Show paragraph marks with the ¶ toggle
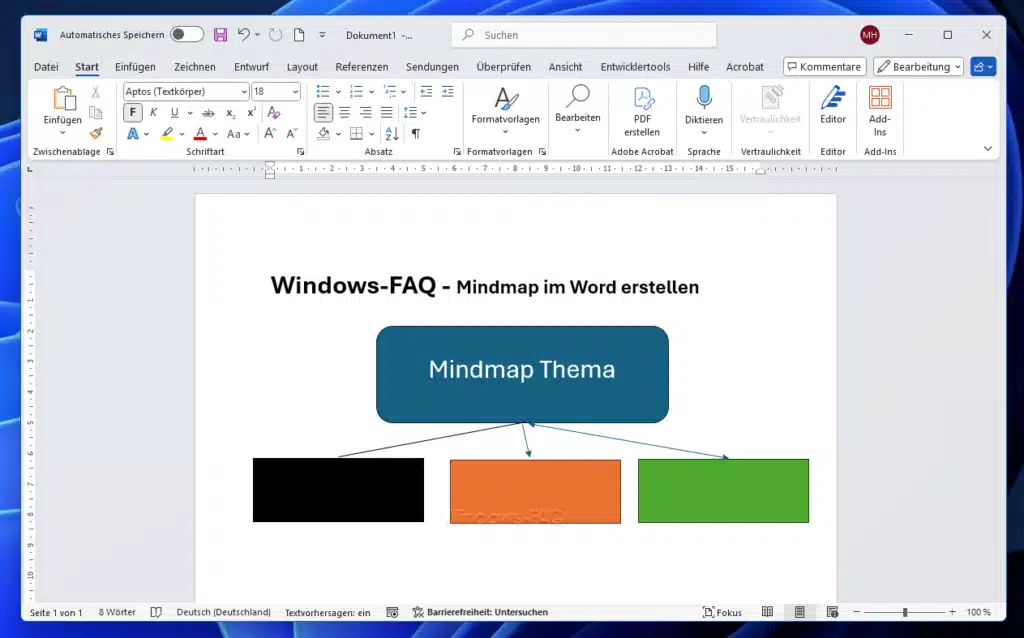1024x638 pixels. 417,133
